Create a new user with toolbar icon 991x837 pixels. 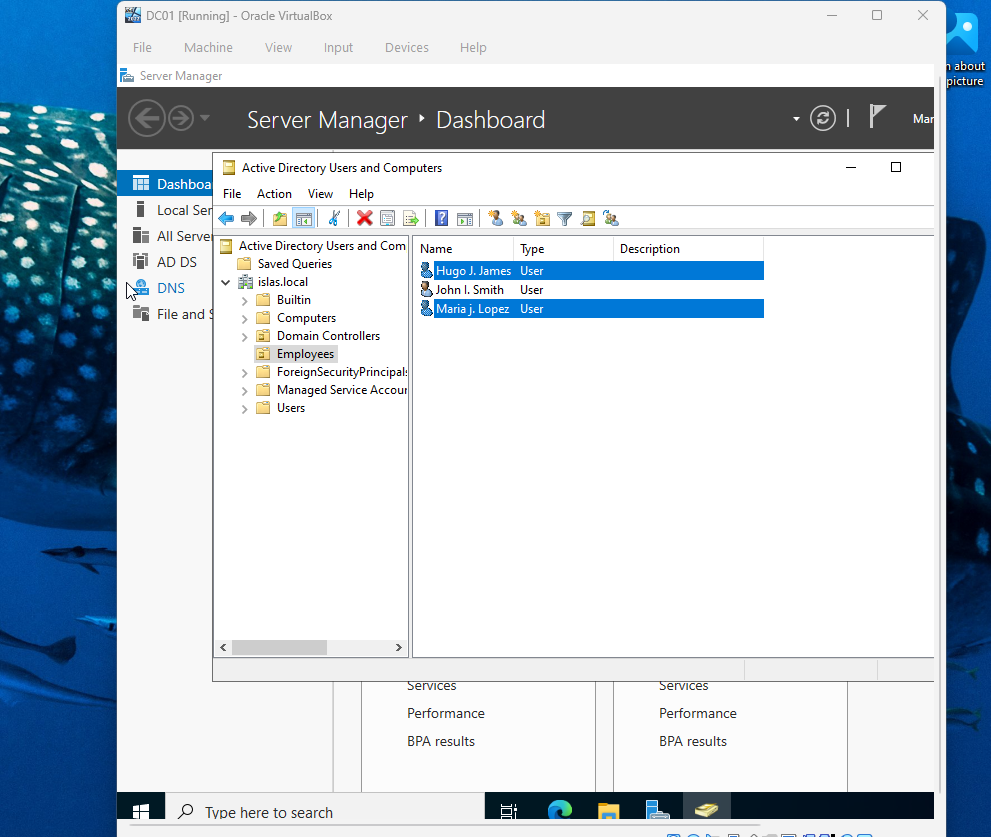496,219
